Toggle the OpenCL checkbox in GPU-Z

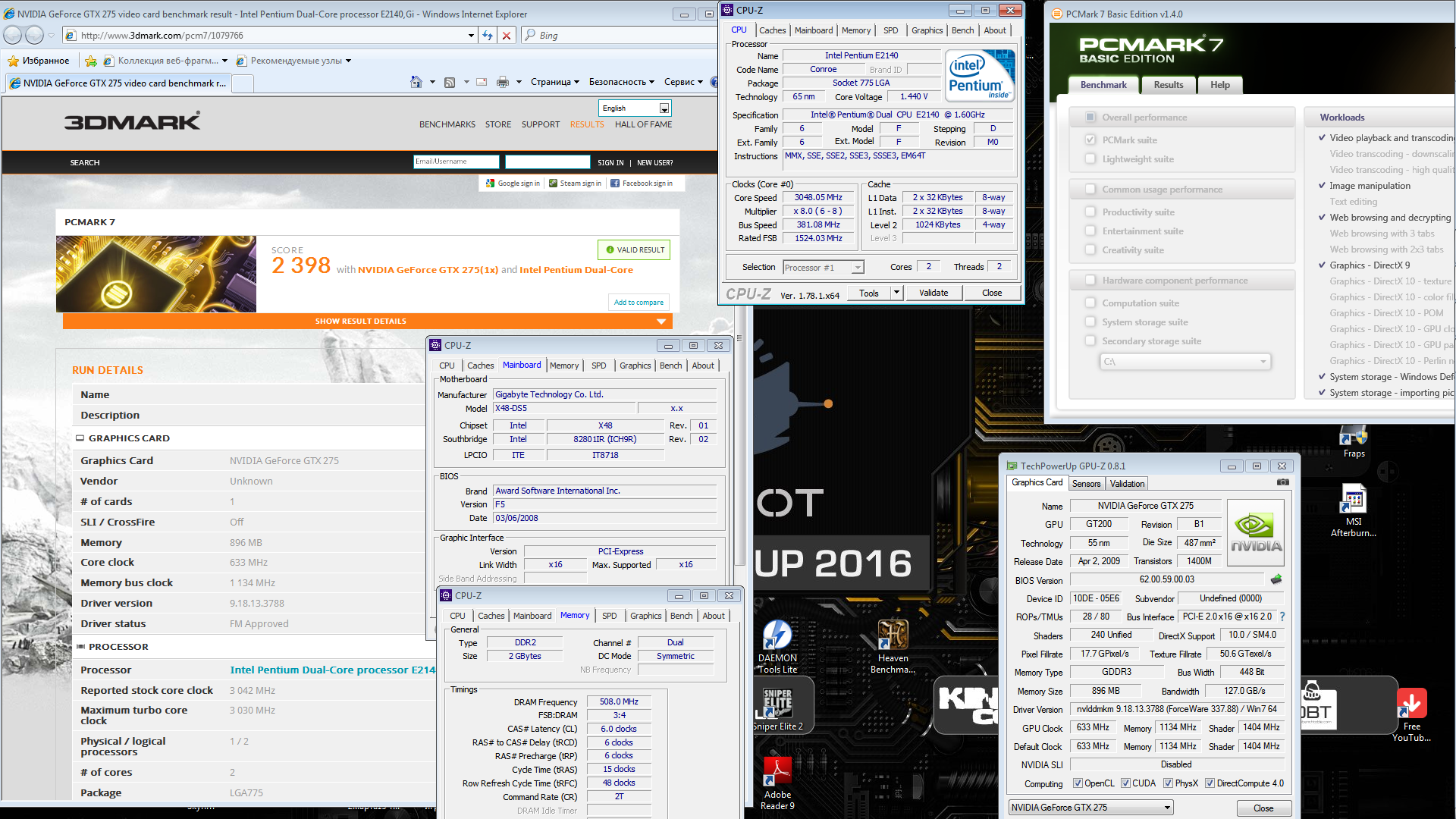click(1078, 783)
